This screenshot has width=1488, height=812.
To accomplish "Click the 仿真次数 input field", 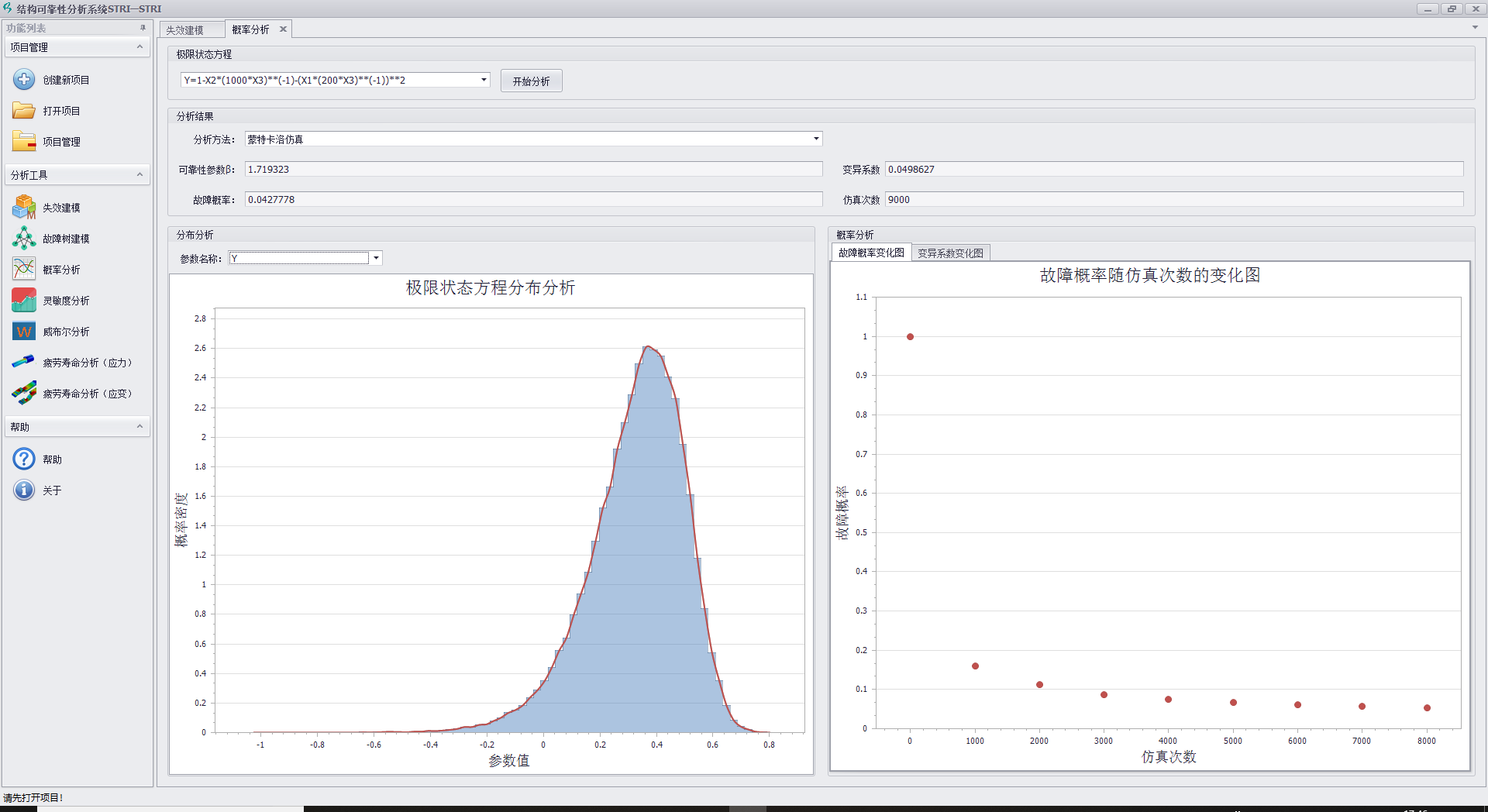I will [1173, 200].
